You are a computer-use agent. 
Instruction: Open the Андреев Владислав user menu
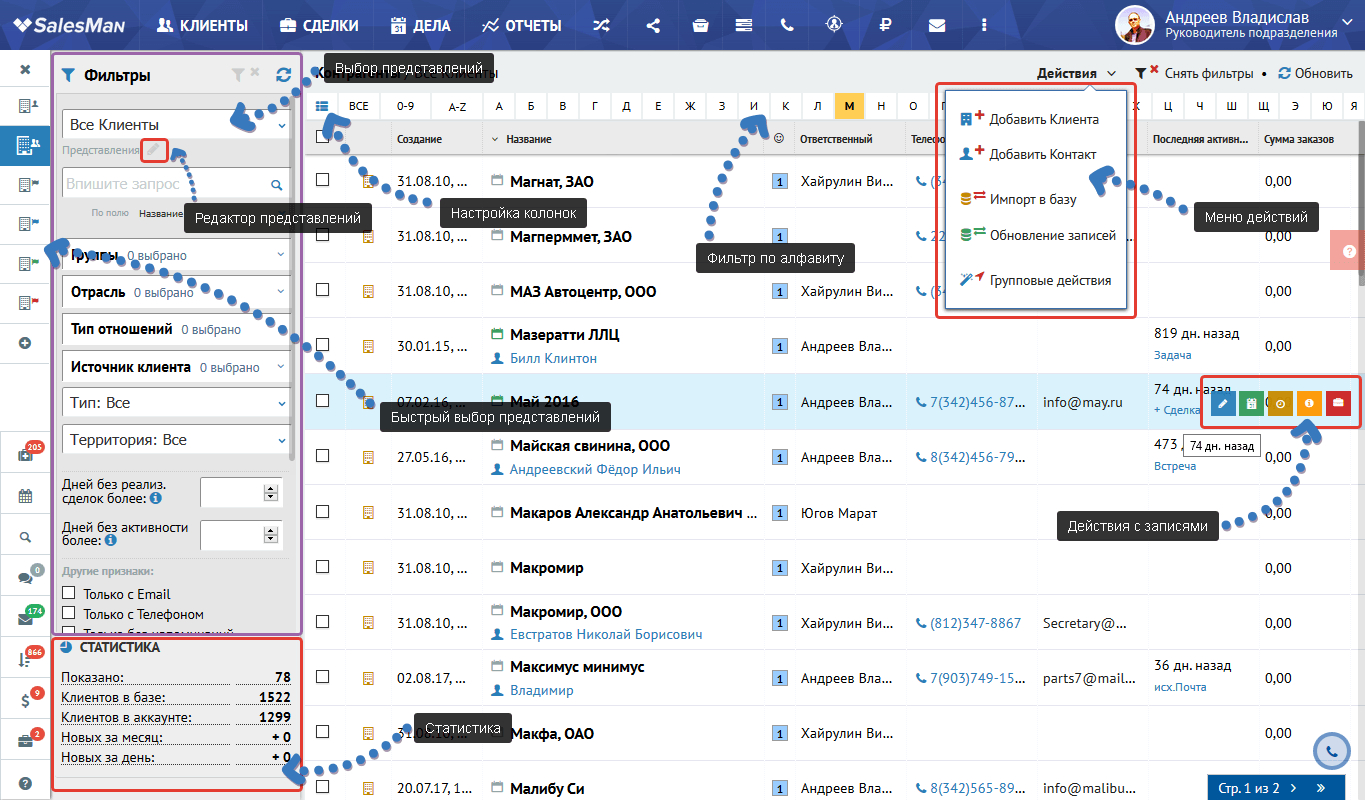click(x=1235, y=25)
